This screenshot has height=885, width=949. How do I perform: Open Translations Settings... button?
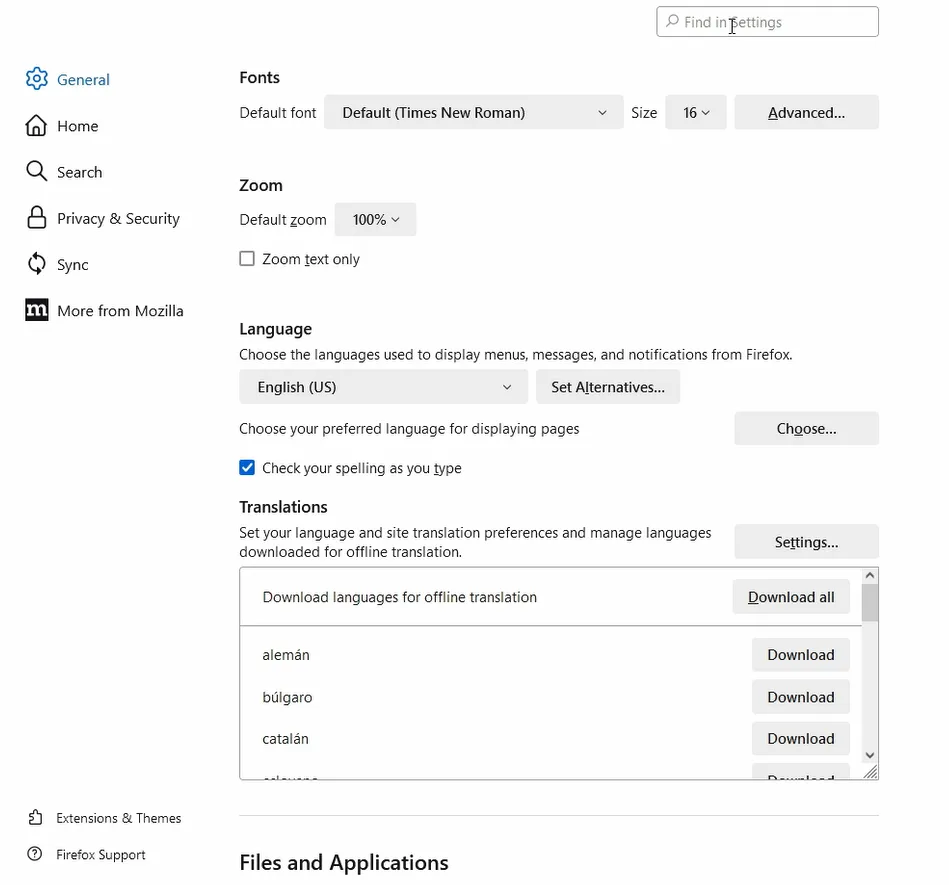point(806,542)
